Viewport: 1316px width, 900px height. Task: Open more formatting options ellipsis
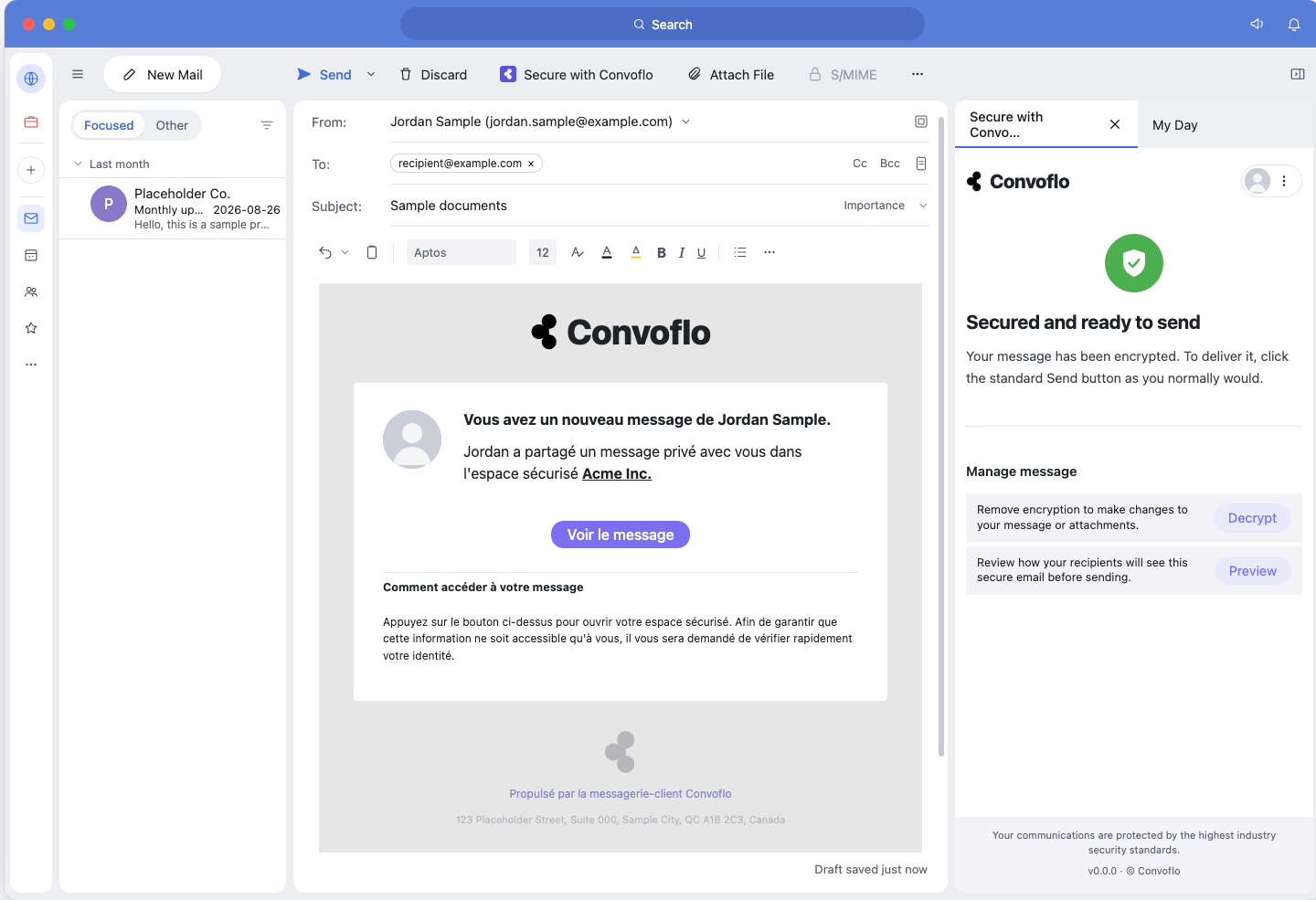click(x=769, y=252)
